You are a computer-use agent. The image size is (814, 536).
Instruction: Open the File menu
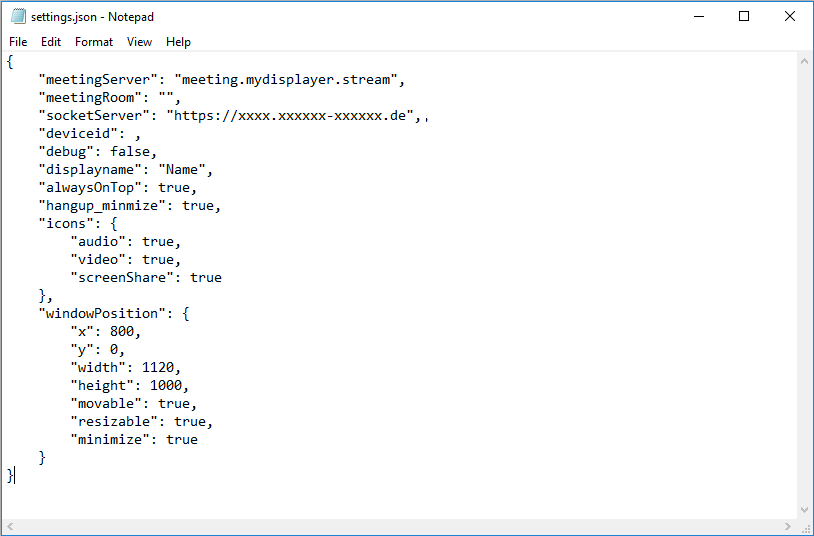coord(18,42)
